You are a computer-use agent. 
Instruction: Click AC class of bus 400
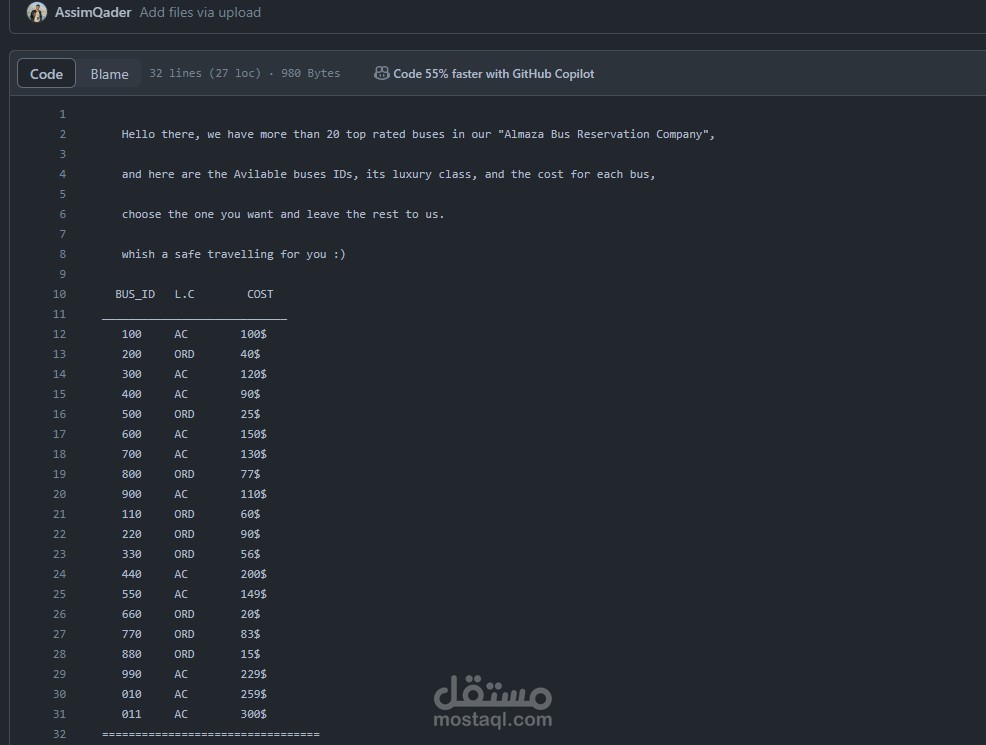point(181,394)
